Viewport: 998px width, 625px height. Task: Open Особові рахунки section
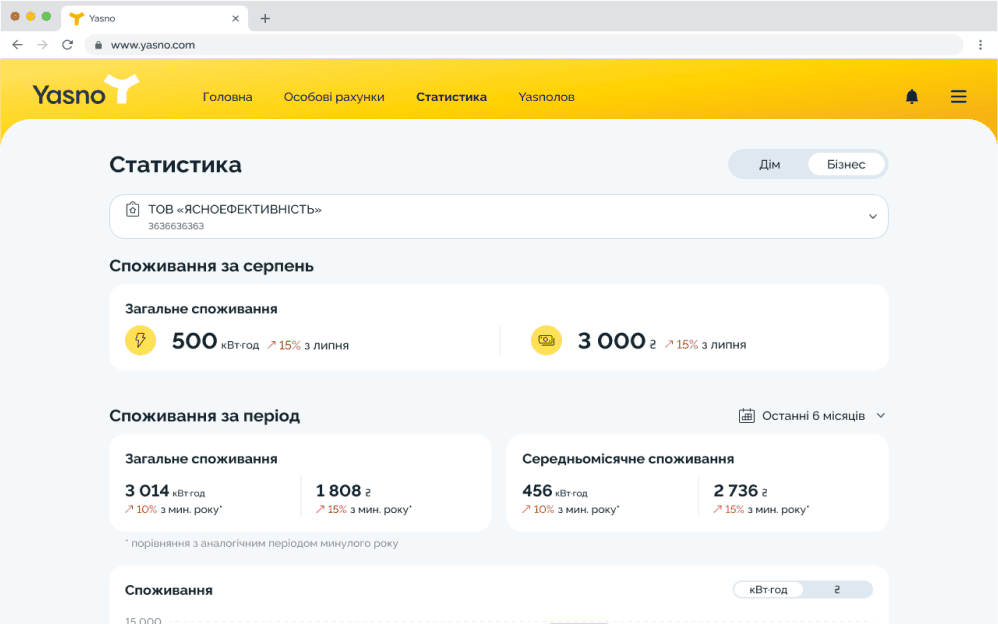[334, 97]
